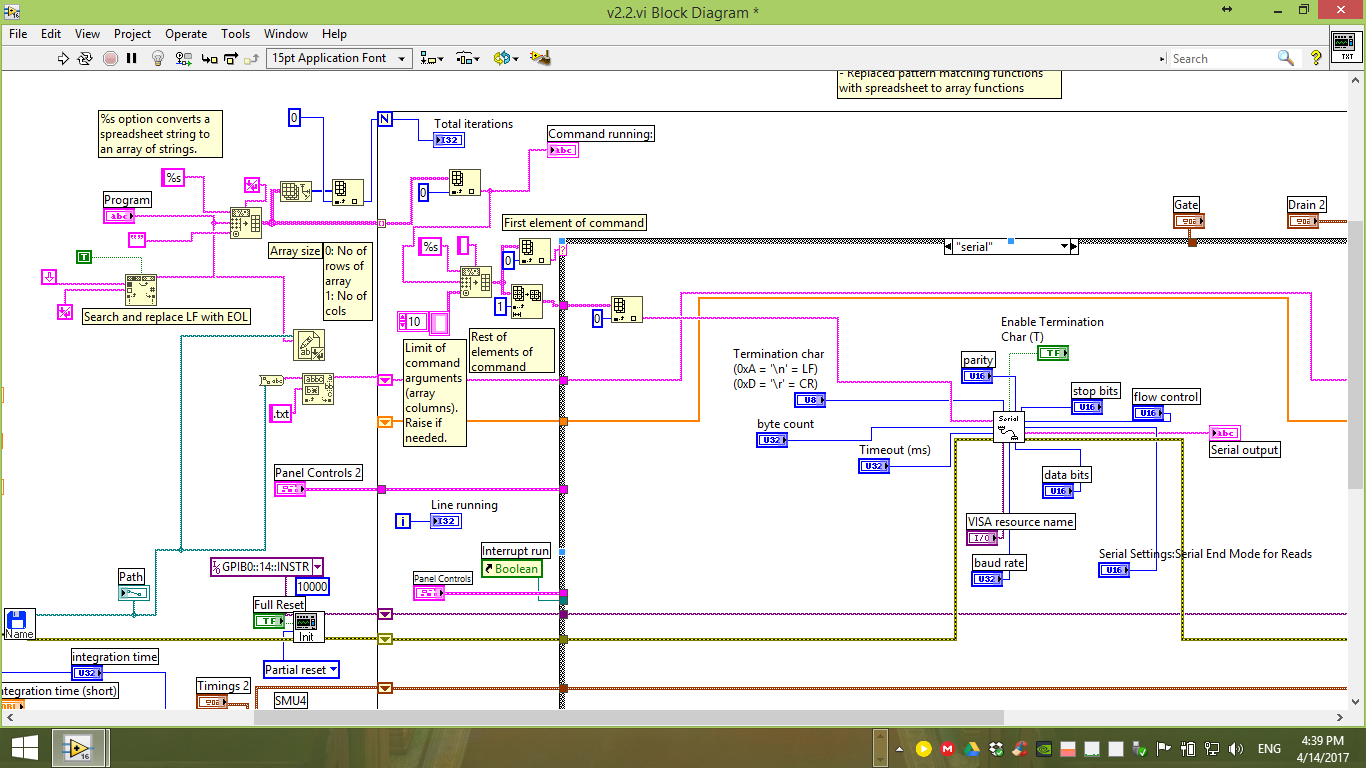
Task: Click the "Rest of elements of command" comment
Action: (x=511, y=352)
